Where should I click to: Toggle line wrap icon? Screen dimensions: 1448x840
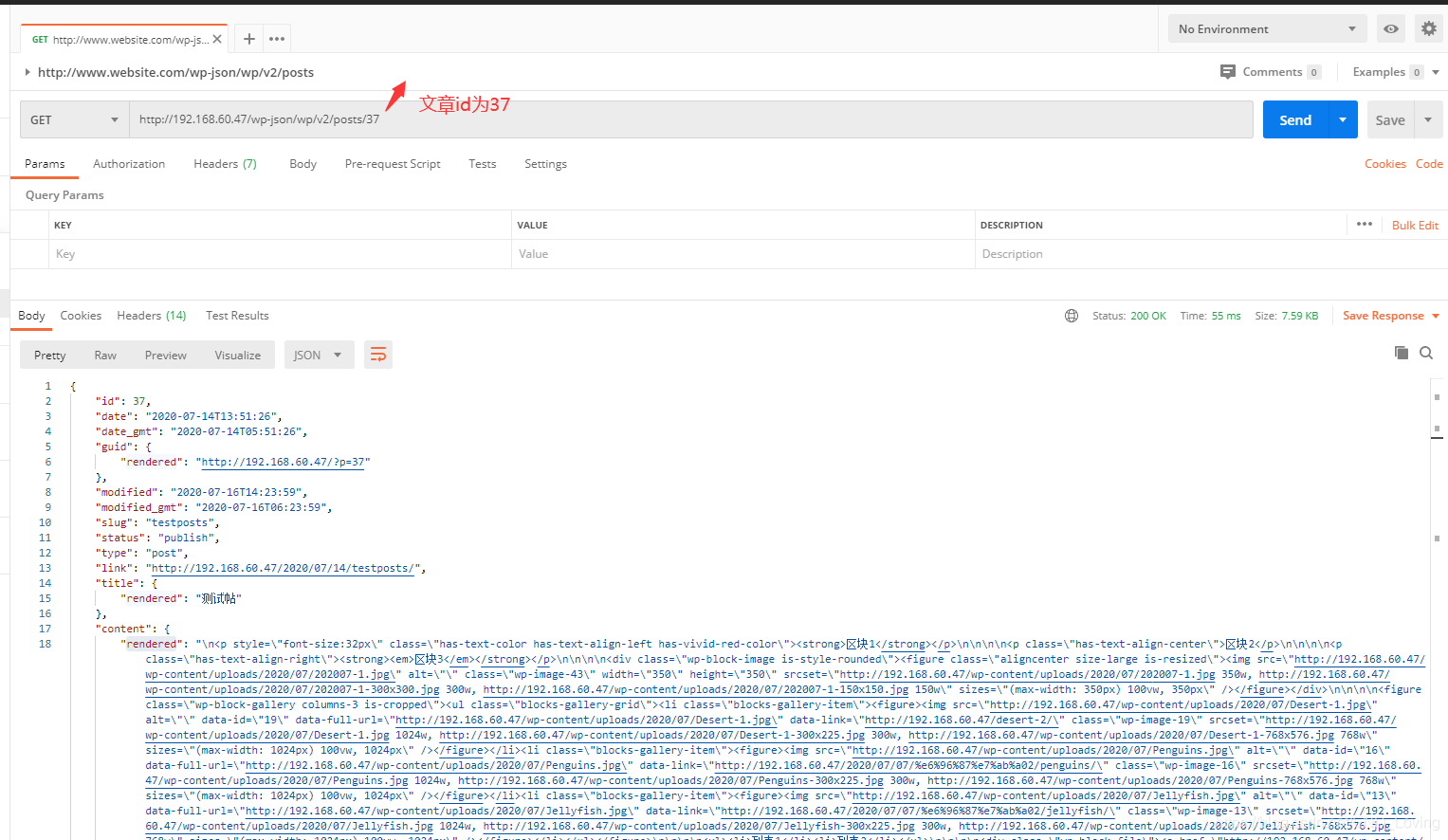[378, 355]
